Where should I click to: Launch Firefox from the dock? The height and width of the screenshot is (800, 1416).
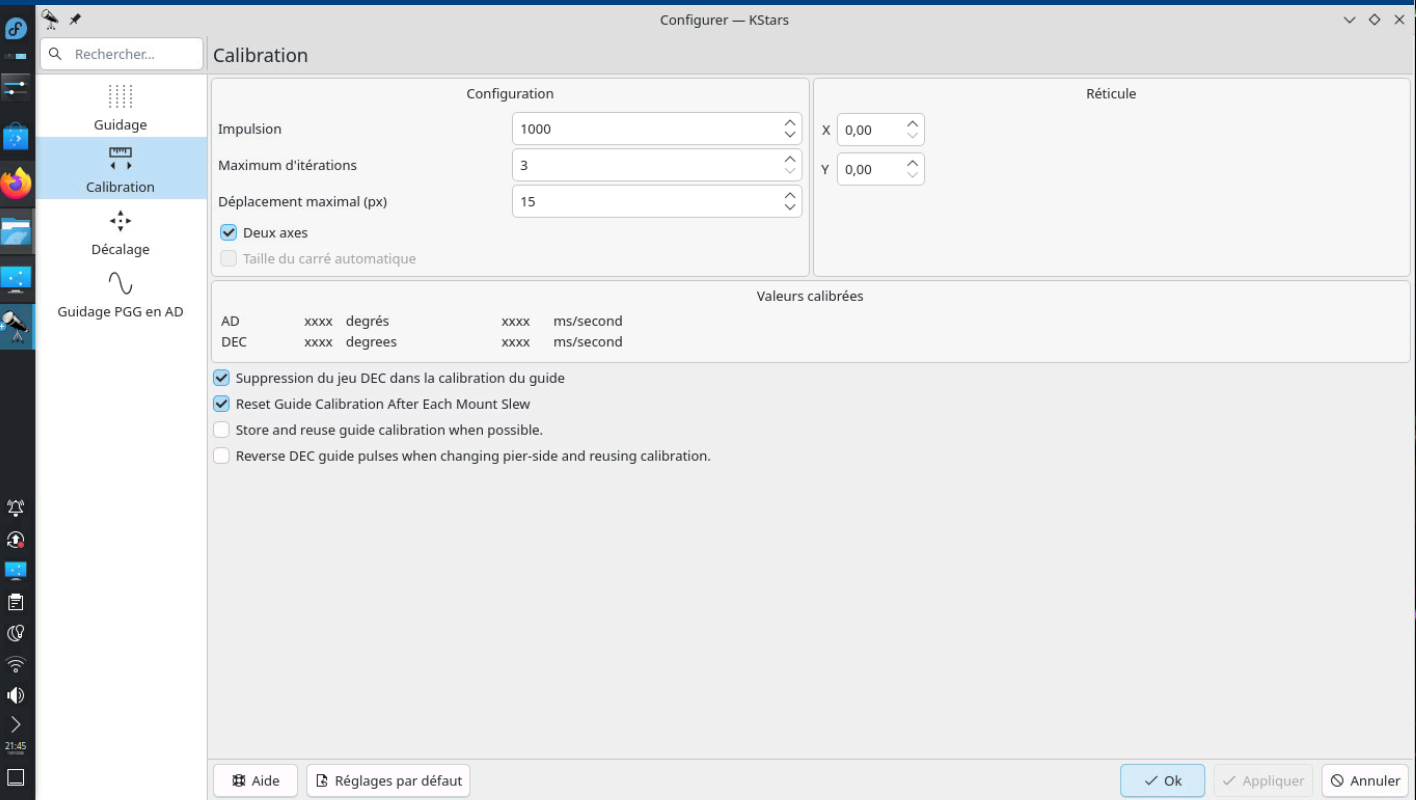[16, 183]
